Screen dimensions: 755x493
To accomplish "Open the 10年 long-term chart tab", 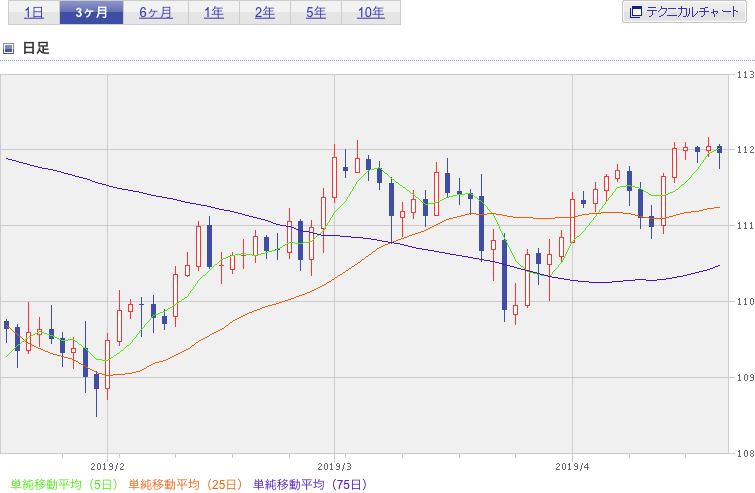I will pyautogui.click(x=371, y=13).
